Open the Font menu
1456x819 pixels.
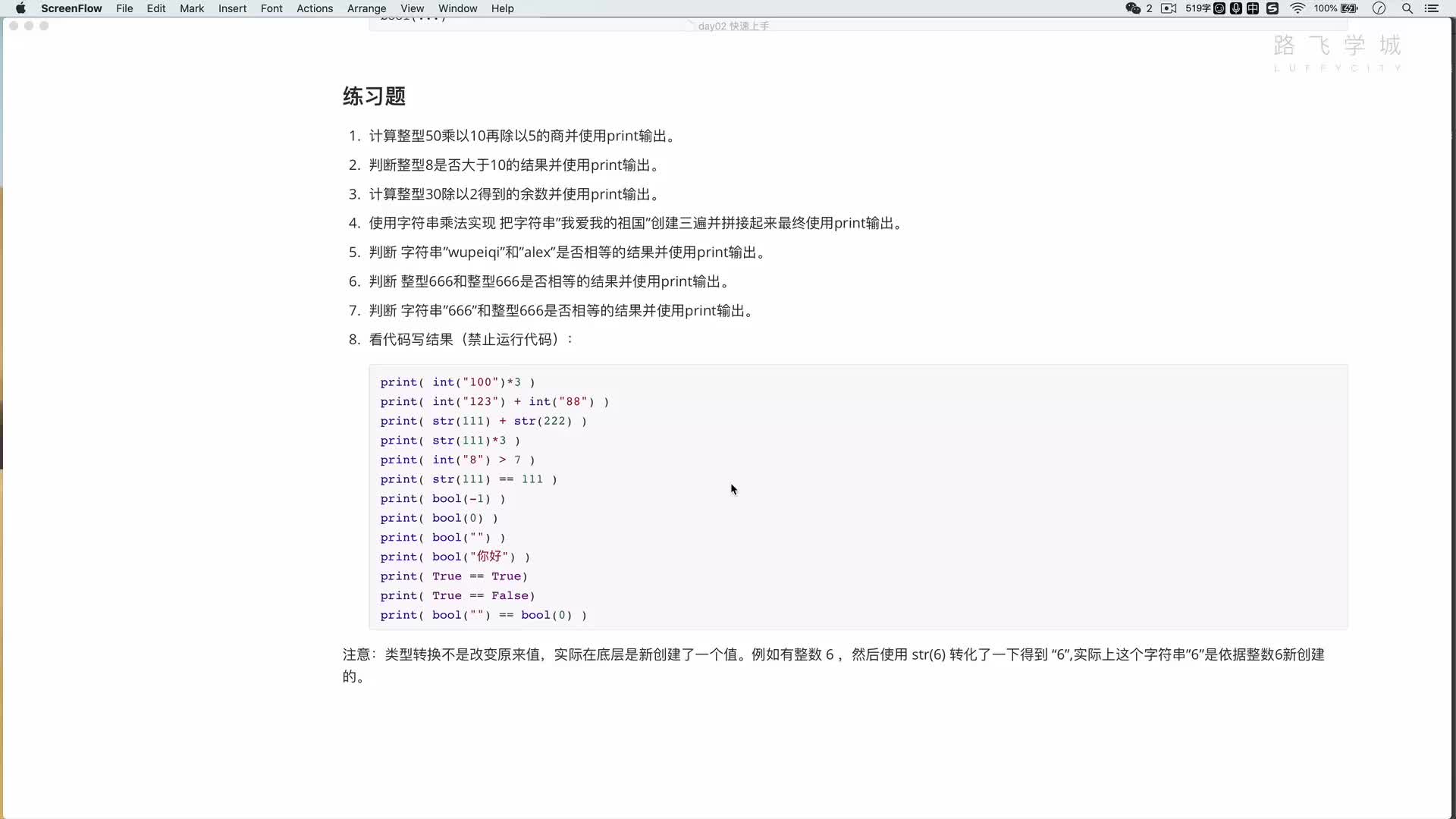tap(271, 8)
